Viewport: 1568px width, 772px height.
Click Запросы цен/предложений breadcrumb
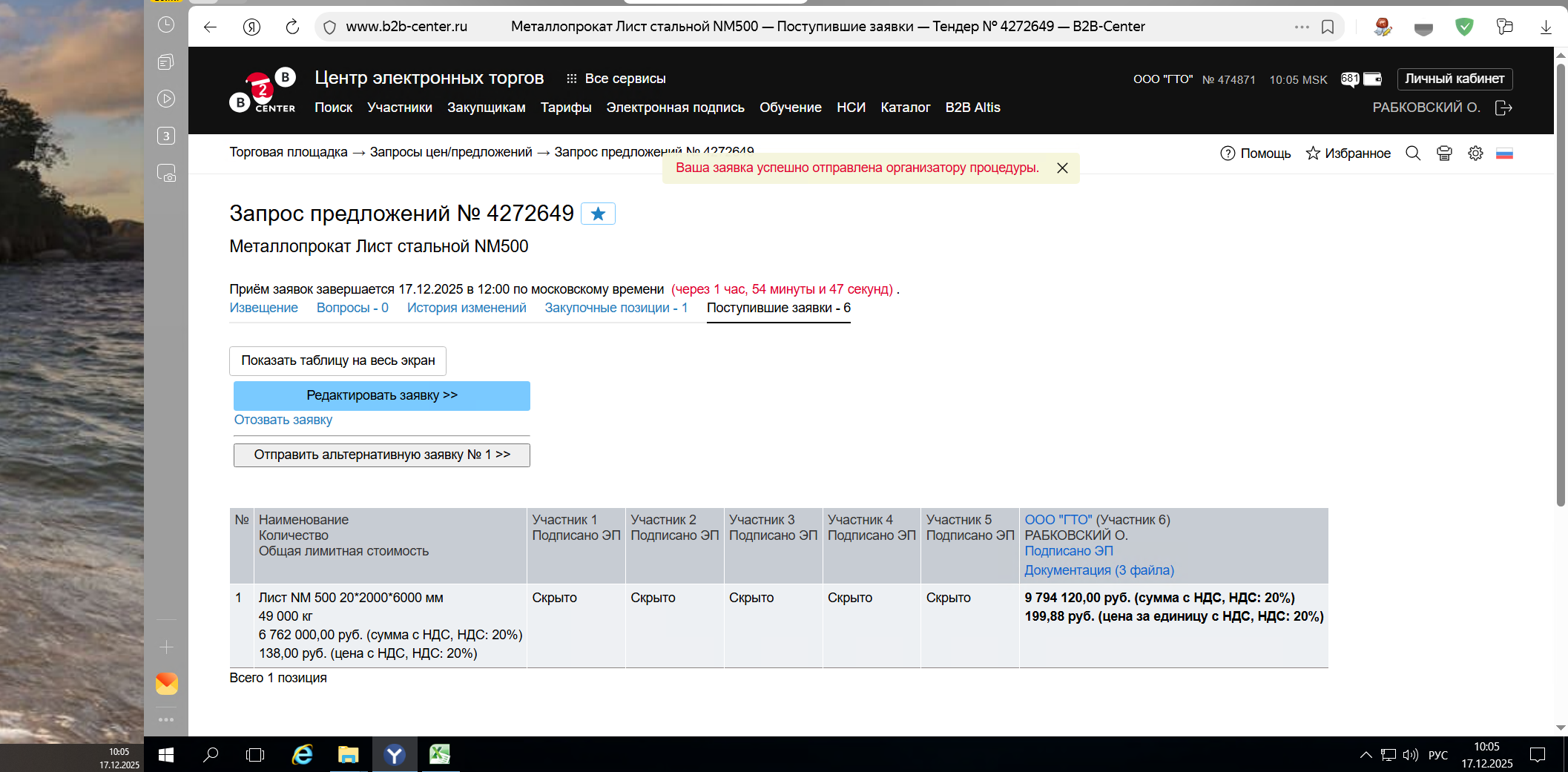pyautogui.click(x=451, y=152)
